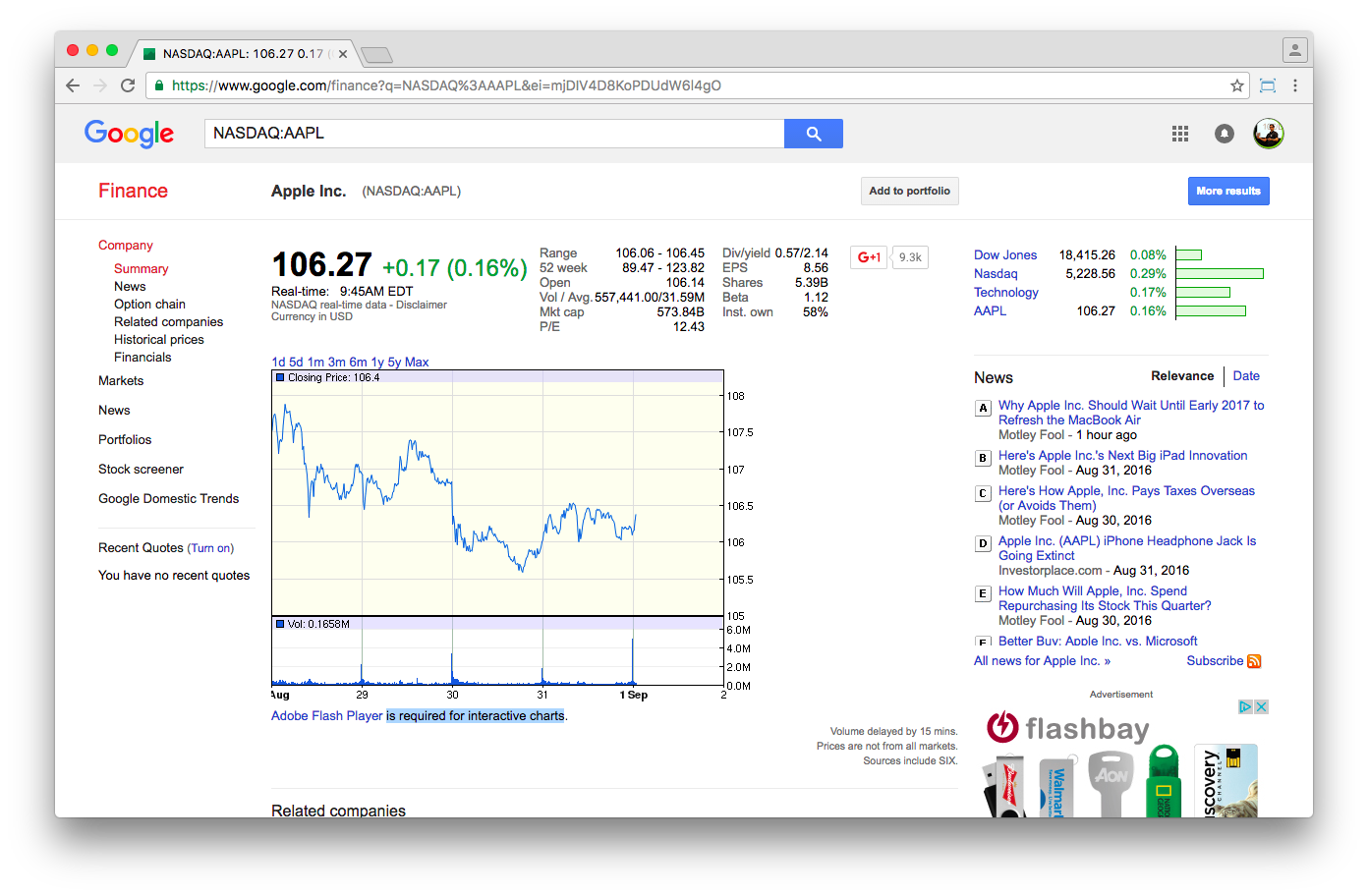Open Historical prices page
The image size is (1368, 896).
click(159, 340)
